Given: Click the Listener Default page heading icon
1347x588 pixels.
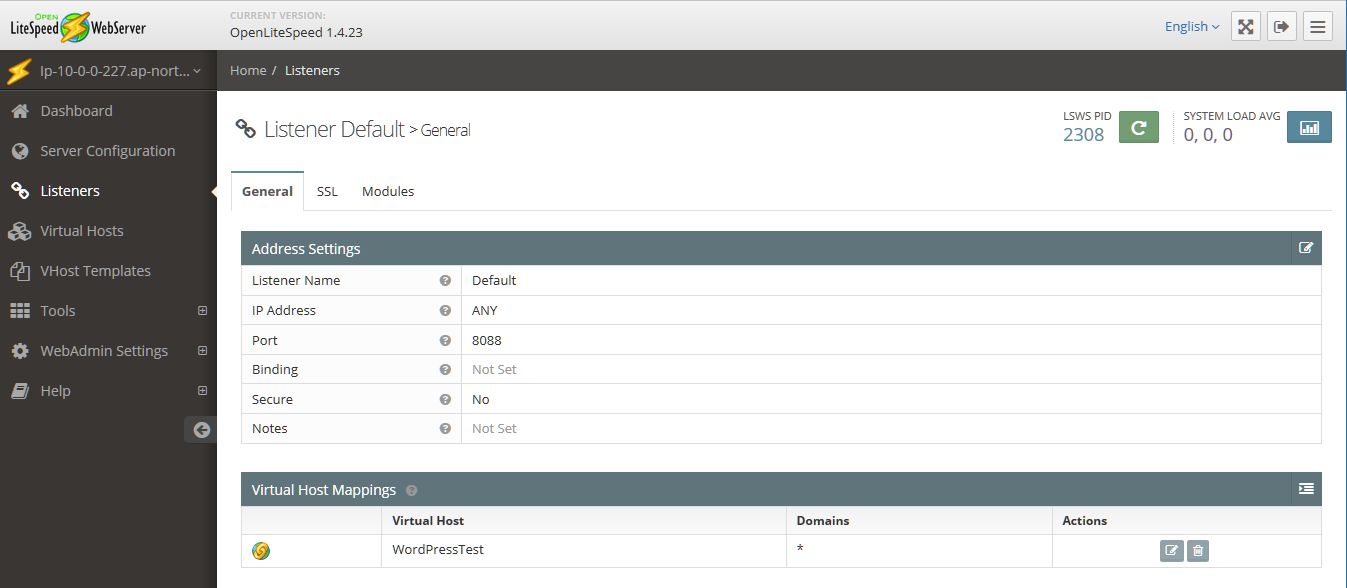Looking at the screenshot, I should click(x=245, y=128).
